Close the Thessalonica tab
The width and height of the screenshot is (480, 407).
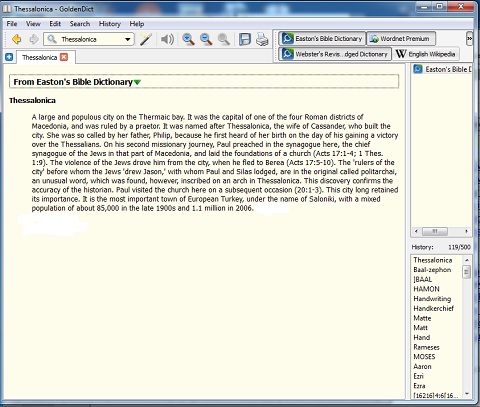tap(64, 57)
